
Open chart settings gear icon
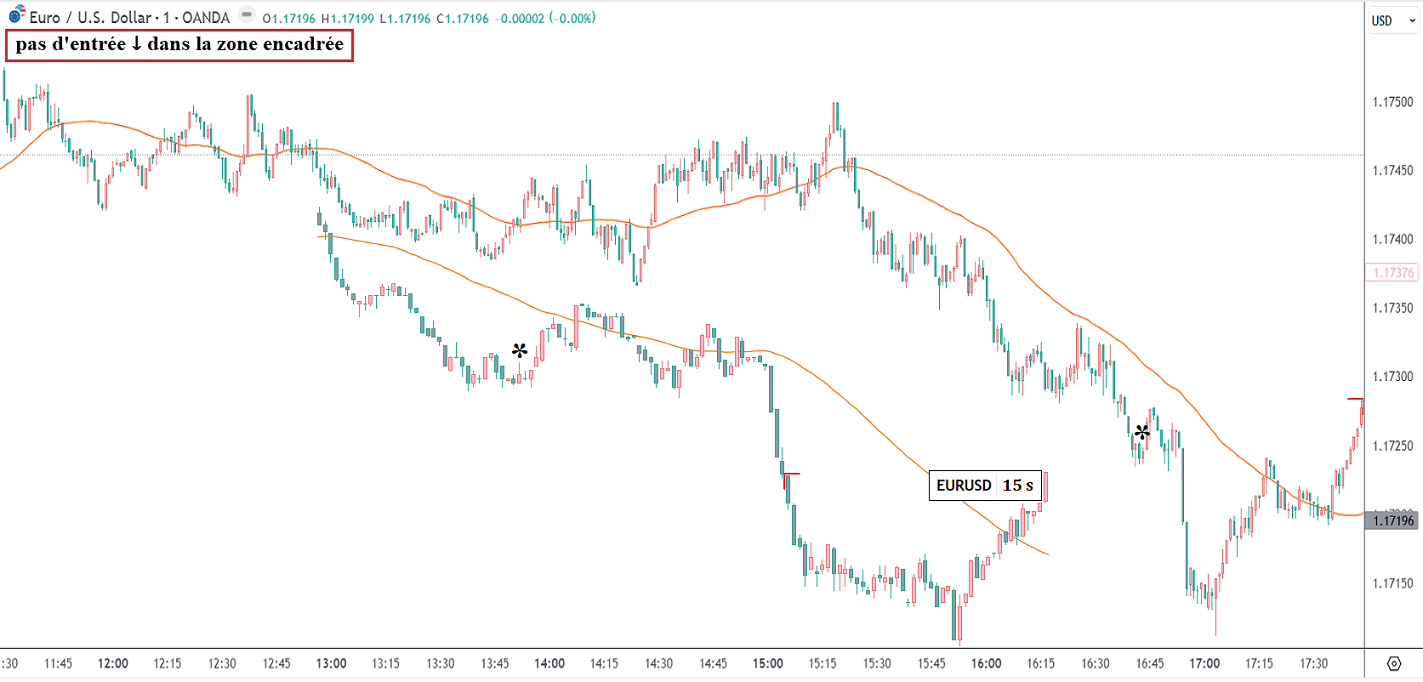pyautogui.click(x=1394, y=663)
